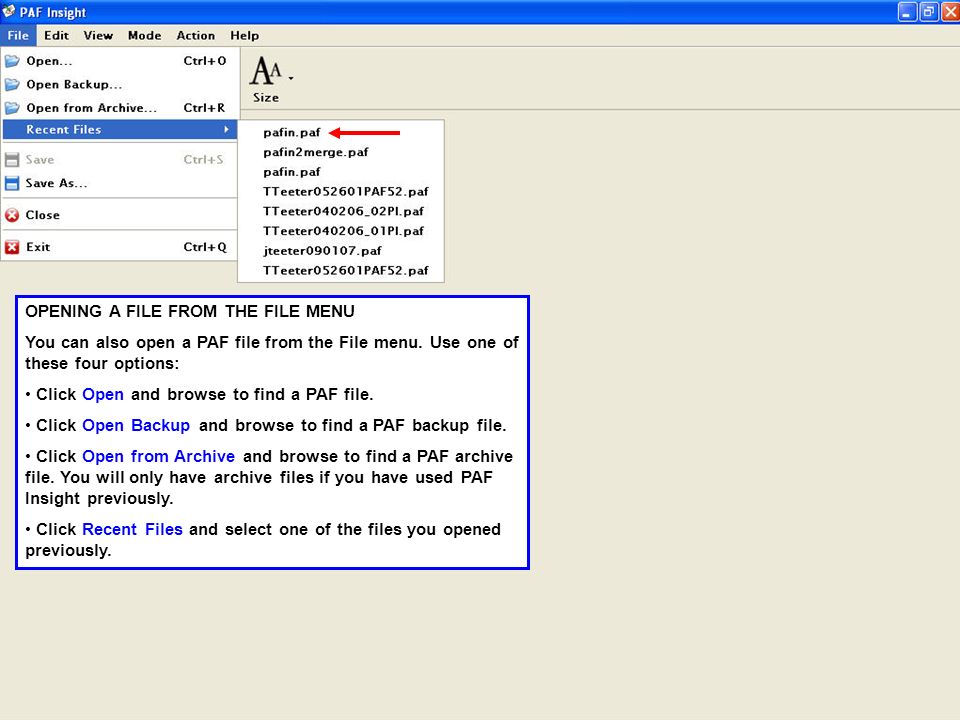The width and height of the screenshot is (960, 720).
Task: Open the Help menu
Action: tap(244, 36)
